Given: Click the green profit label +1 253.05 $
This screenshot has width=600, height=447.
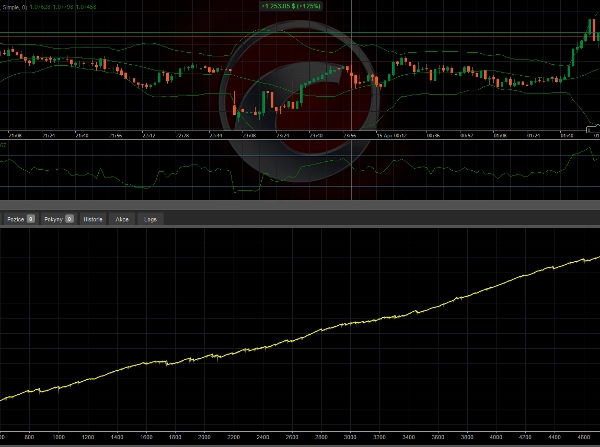Looking at the screenshot, I should coord(291,6).
